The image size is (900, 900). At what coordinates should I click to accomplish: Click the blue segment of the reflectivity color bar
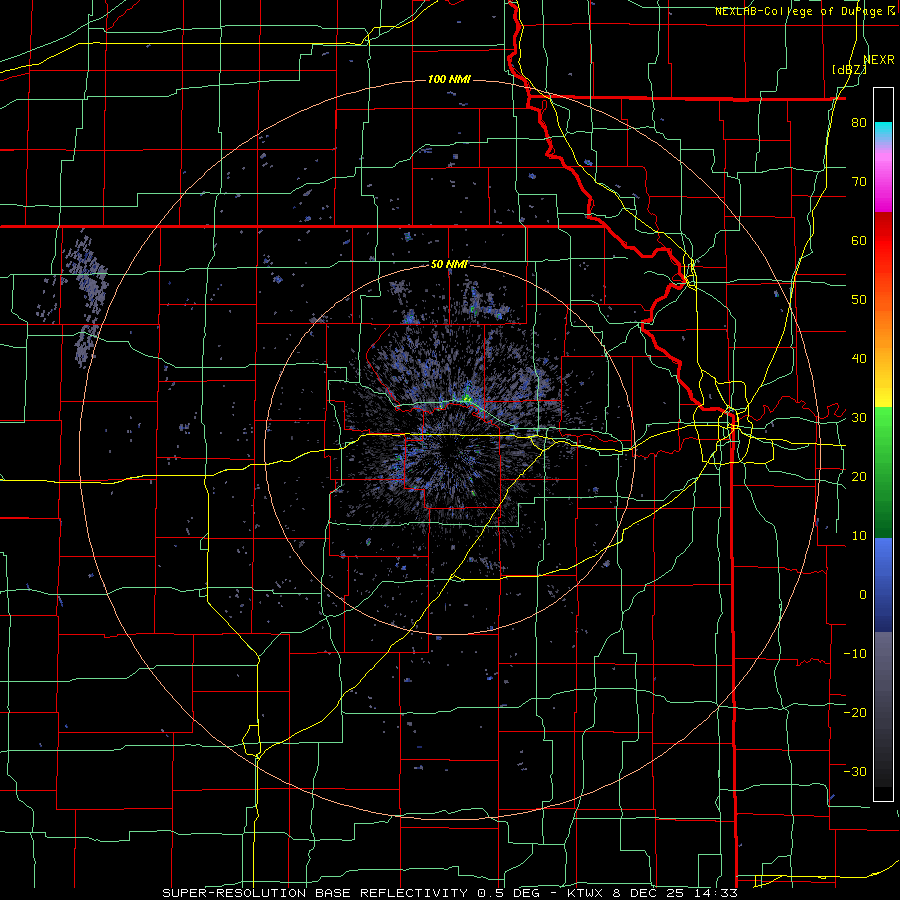coord(883,584)
